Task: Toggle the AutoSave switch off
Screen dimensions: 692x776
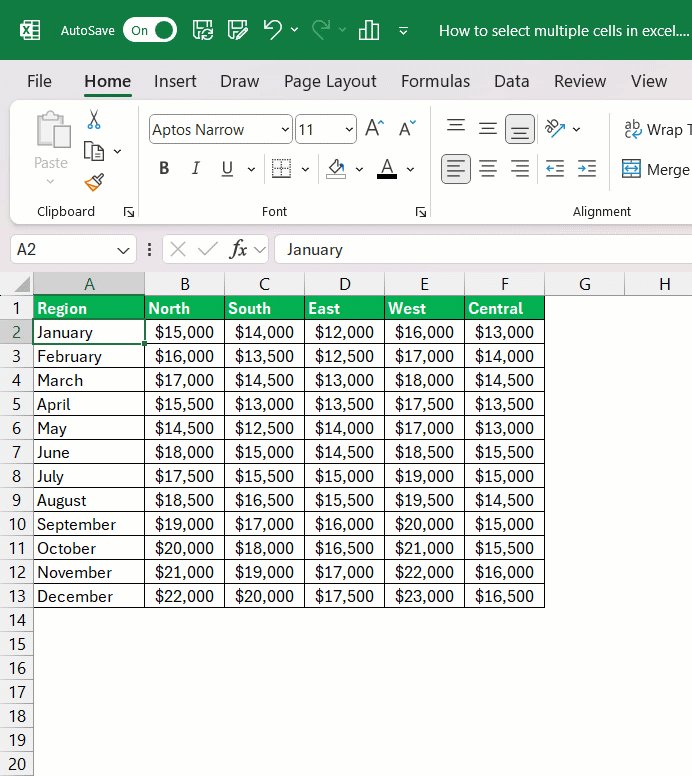Action: tap(150, 30)
